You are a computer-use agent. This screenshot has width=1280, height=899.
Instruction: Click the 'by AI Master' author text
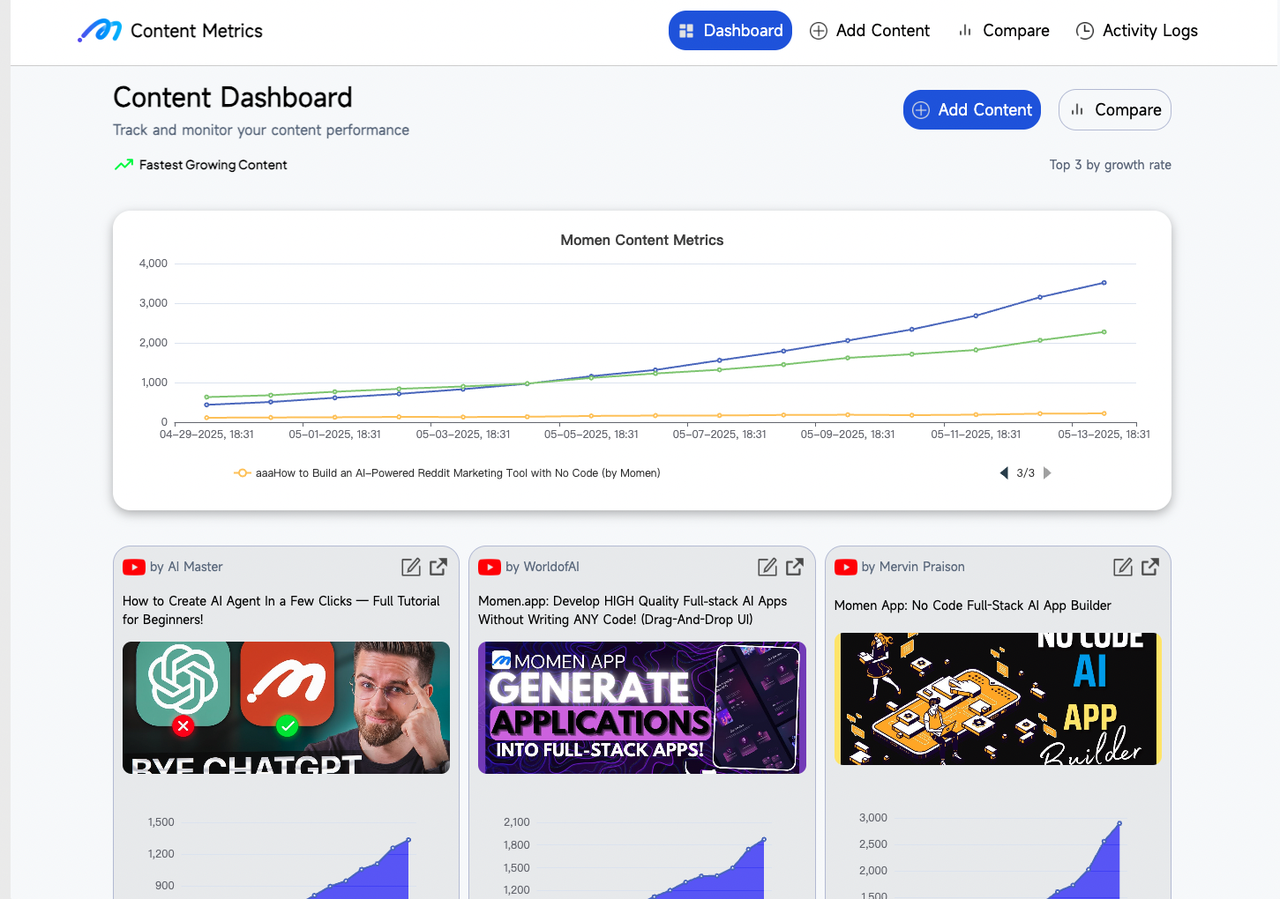click(186, 567)
